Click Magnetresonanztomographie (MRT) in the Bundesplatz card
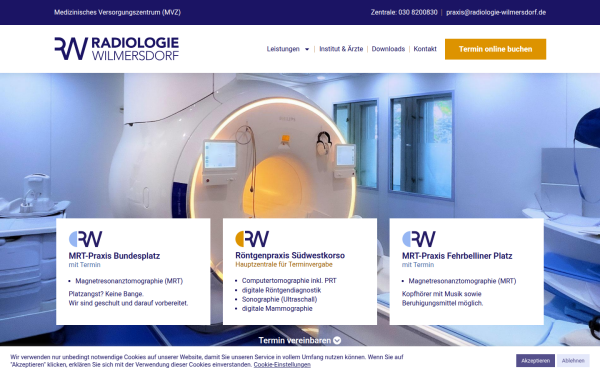The height and width of the screenshot is (375, 600). (129, 281)
